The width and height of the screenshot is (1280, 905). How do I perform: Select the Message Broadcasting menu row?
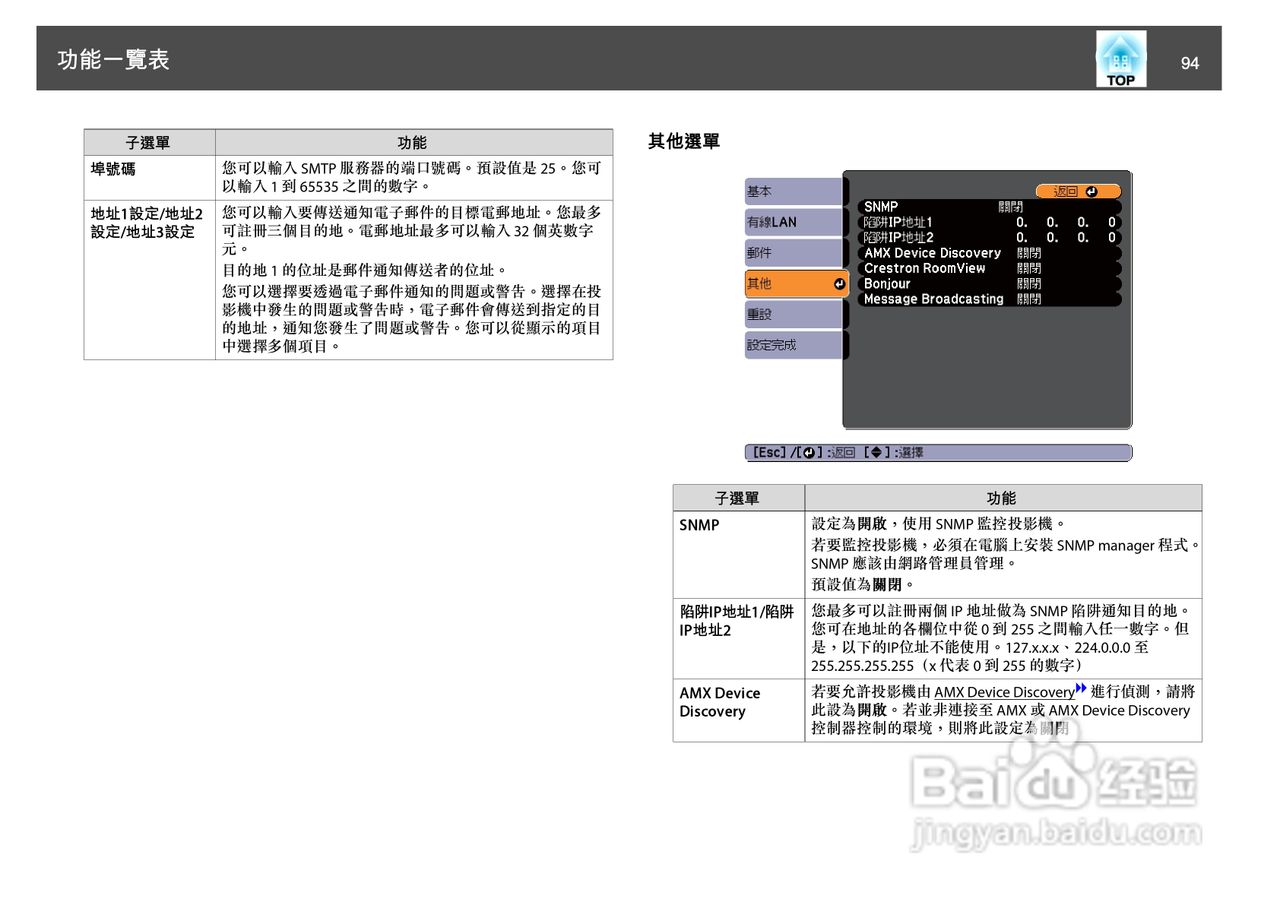pyautogui.click(x=990, y=299)
